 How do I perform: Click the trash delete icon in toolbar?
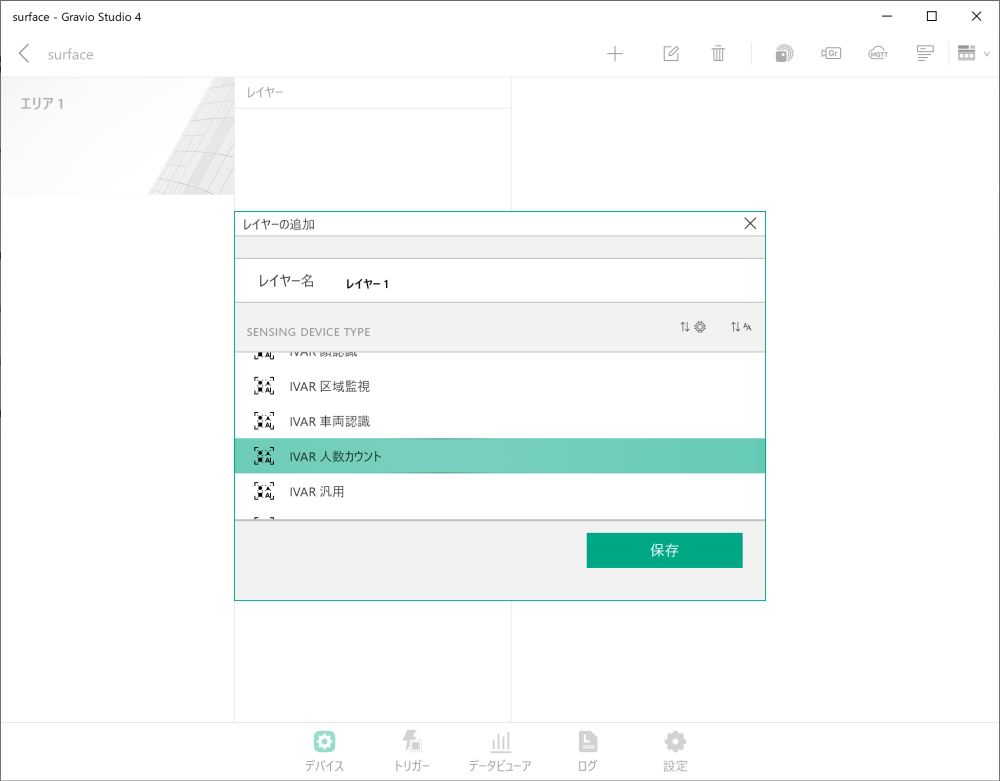pyautogui.click(x=718, y=54)
